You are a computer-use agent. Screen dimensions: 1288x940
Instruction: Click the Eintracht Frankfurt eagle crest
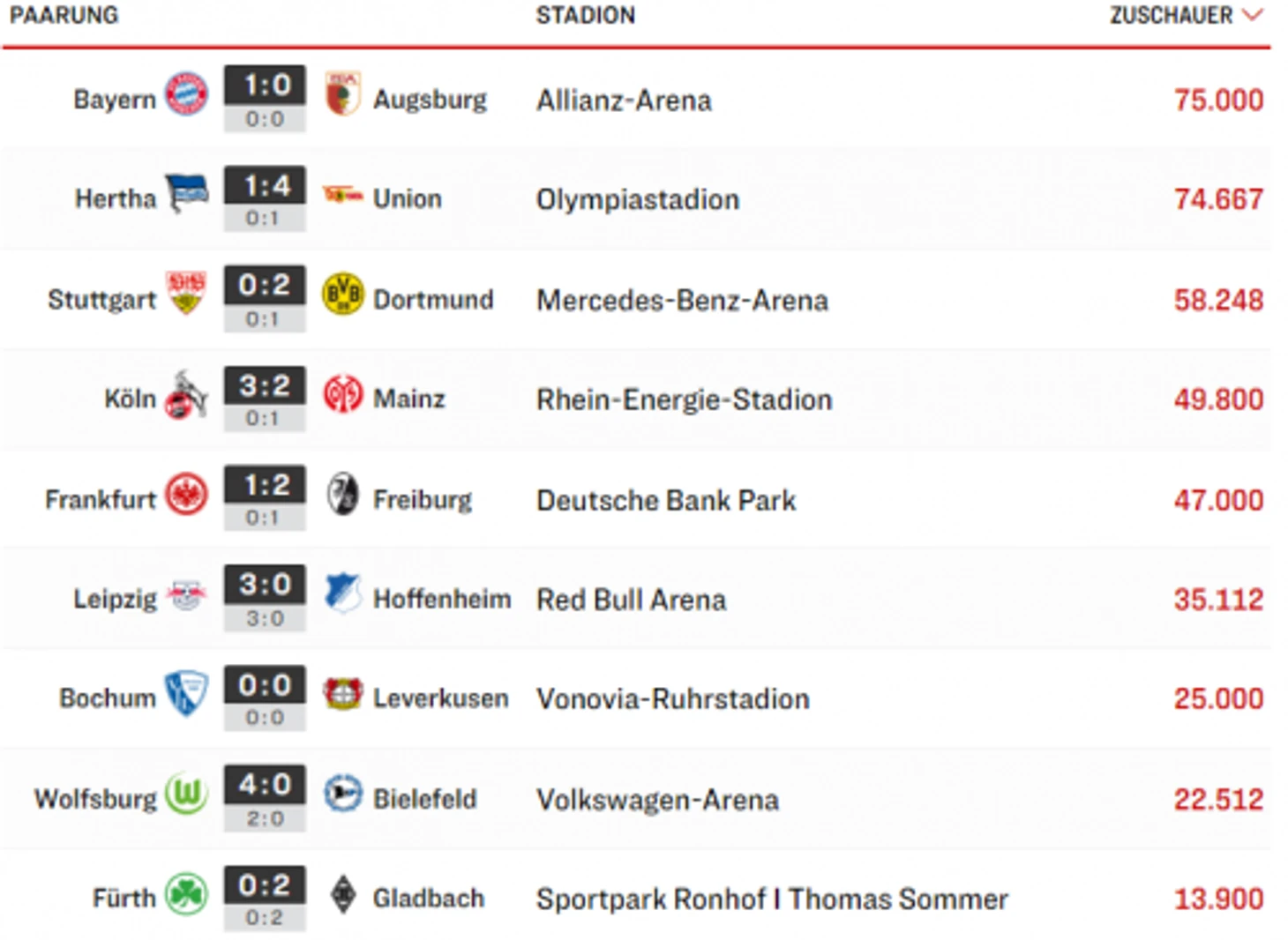pyautogui.click(x=186, y=495)
